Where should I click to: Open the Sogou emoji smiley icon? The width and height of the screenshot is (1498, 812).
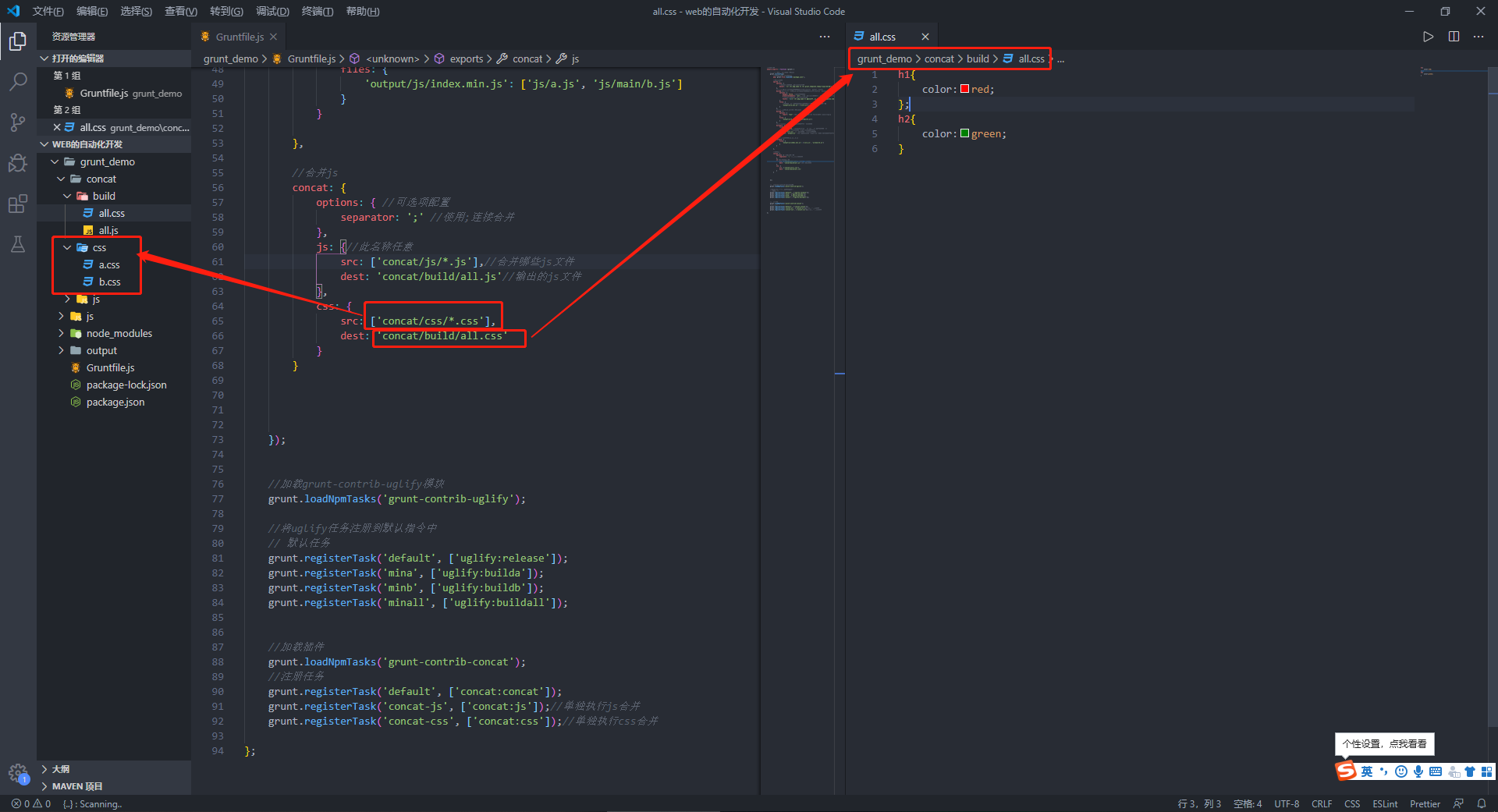pos(1401,771)
